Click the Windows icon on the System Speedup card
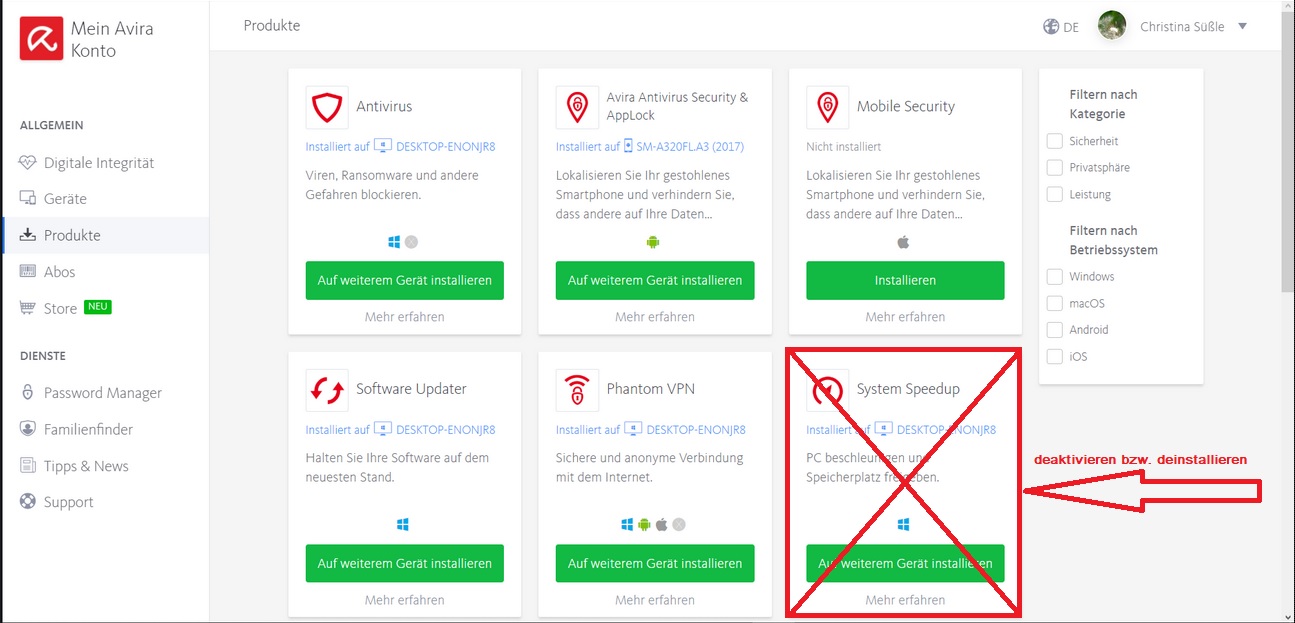Screen dimensions: 1295x623 (904, 524)
